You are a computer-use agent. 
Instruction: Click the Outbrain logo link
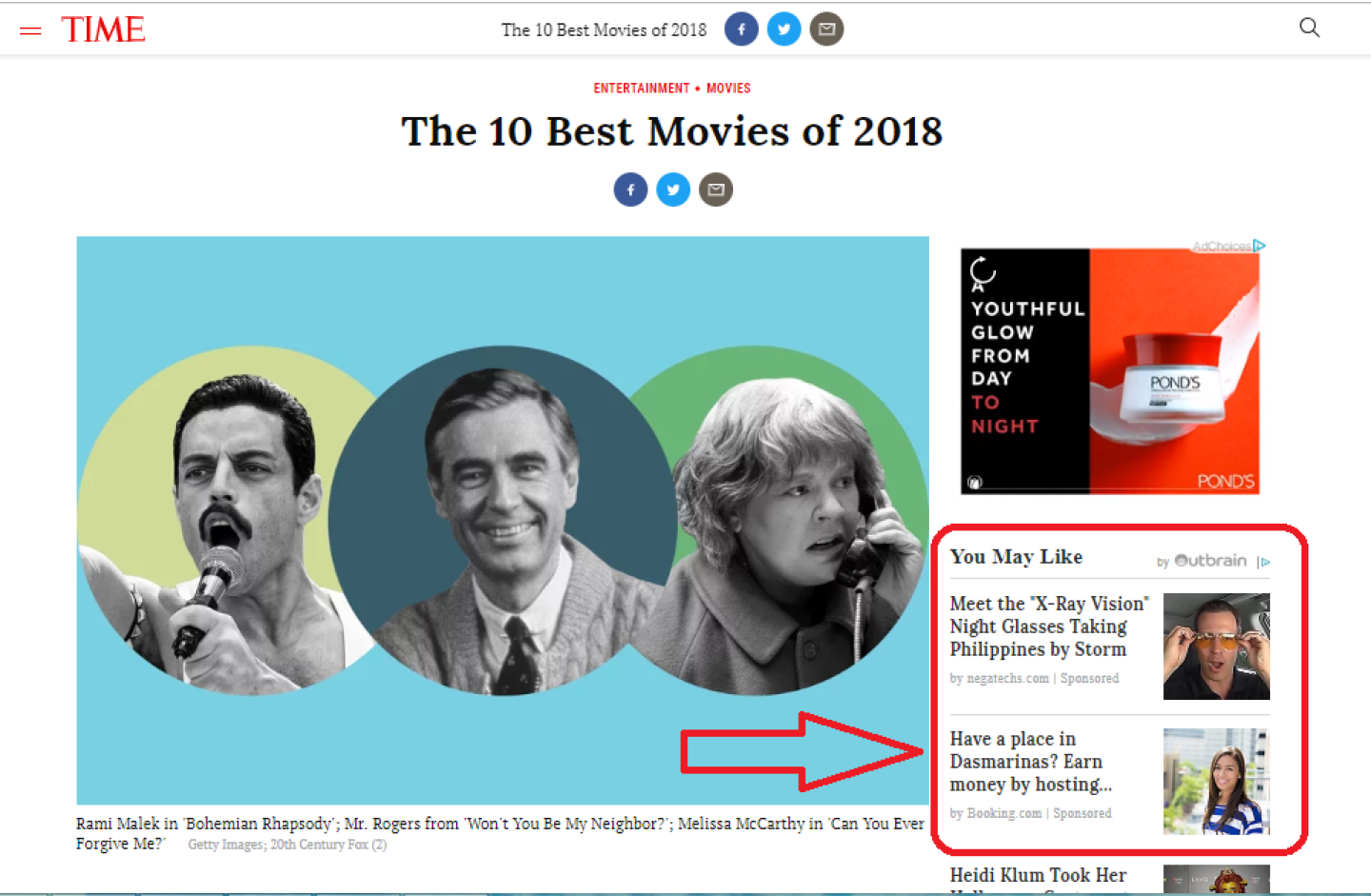(x=1210, y=561)
